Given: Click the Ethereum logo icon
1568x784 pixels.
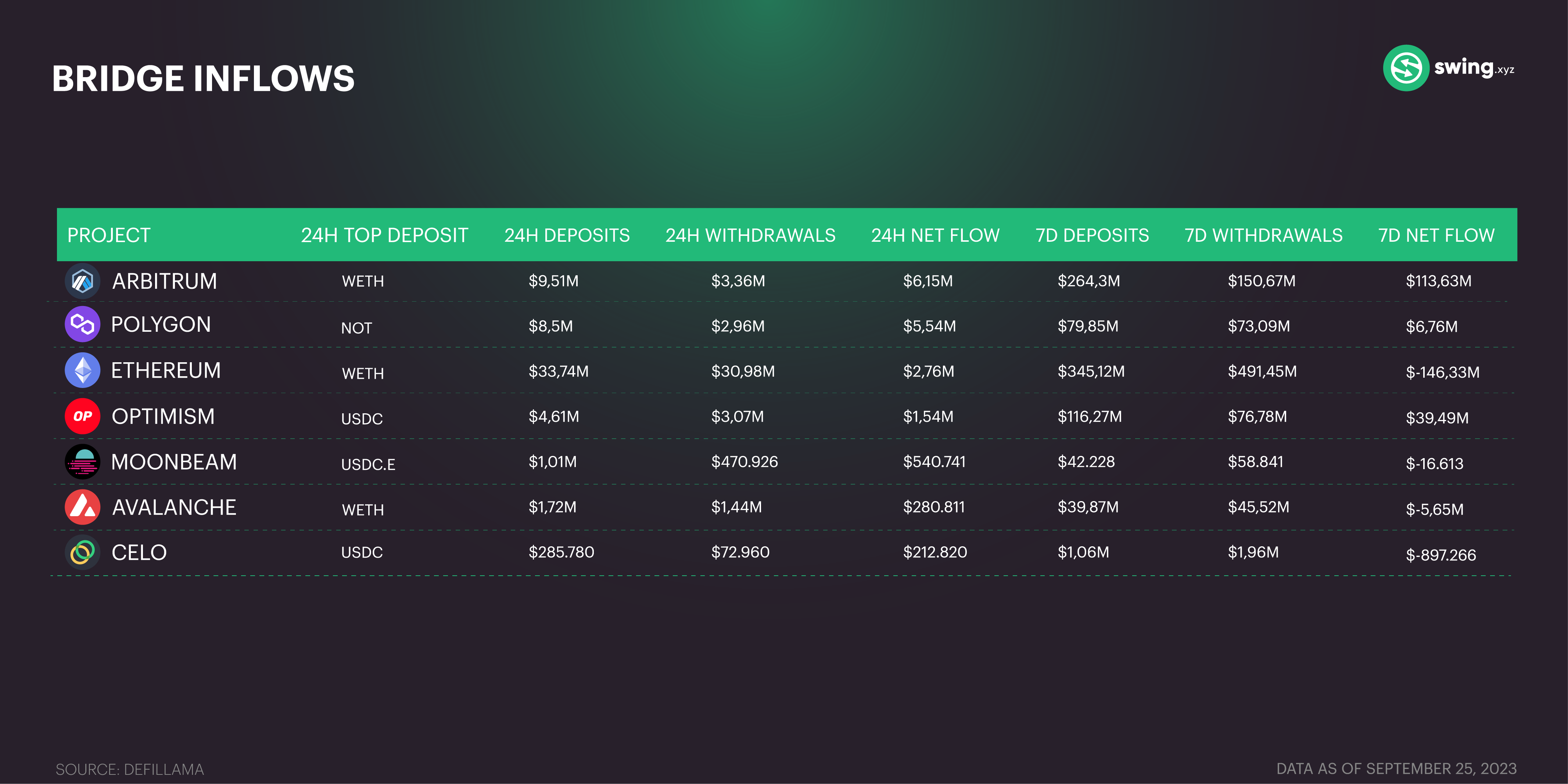Looking at the screenshot, I should pyautogui.click(x=83, y=370).
